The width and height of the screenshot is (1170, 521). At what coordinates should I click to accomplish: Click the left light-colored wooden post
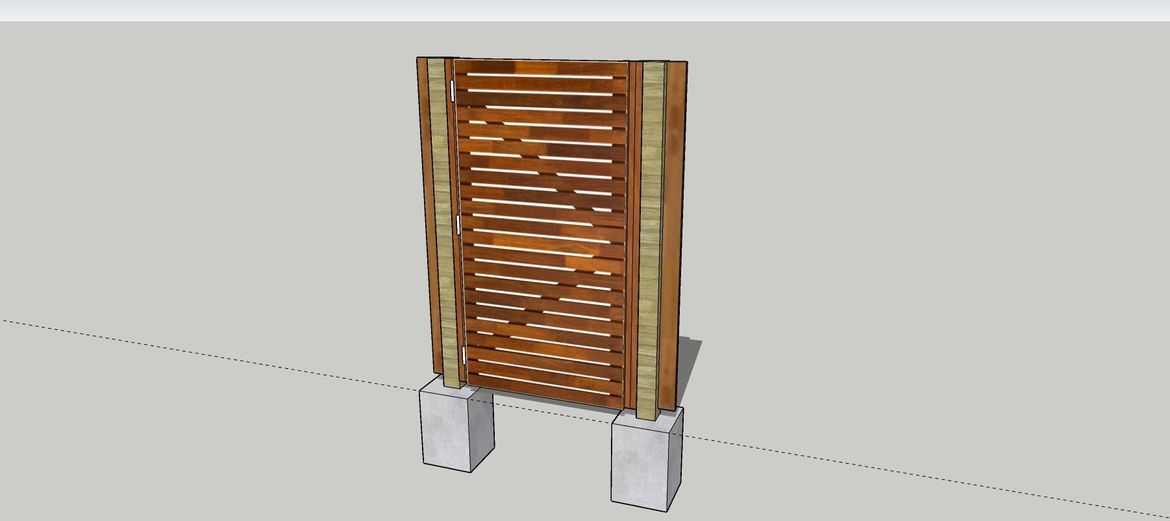coord(442,220)
